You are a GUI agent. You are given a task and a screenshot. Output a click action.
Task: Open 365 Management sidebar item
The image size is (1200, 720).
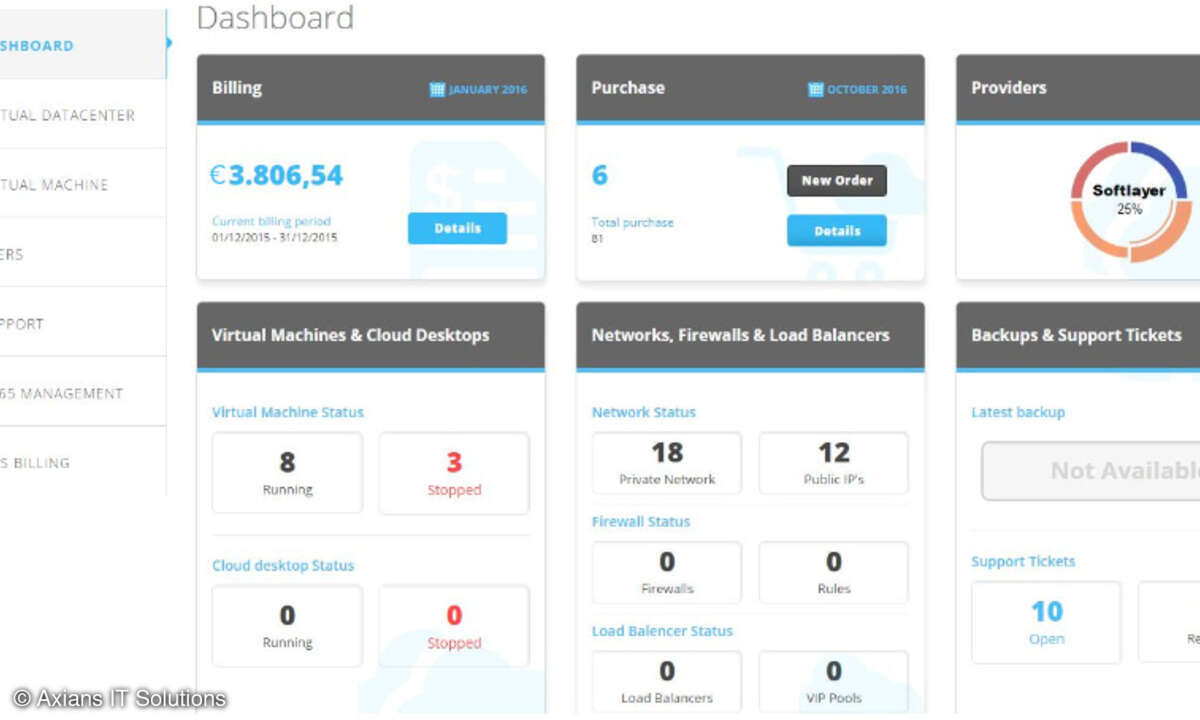point(83,393)
